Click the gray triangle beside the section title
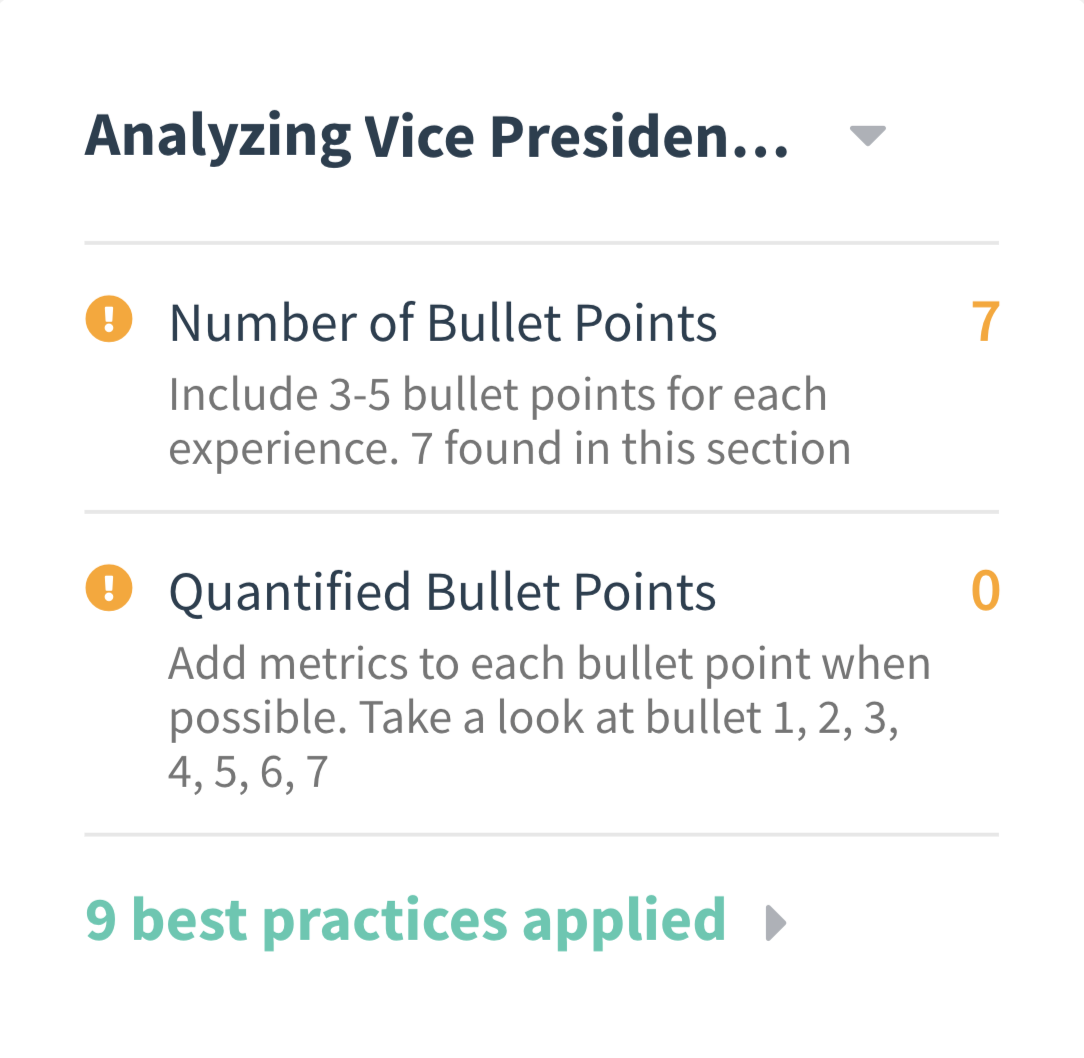The height and width of the screenshot is (1058, 1084). tap(866, 135)
